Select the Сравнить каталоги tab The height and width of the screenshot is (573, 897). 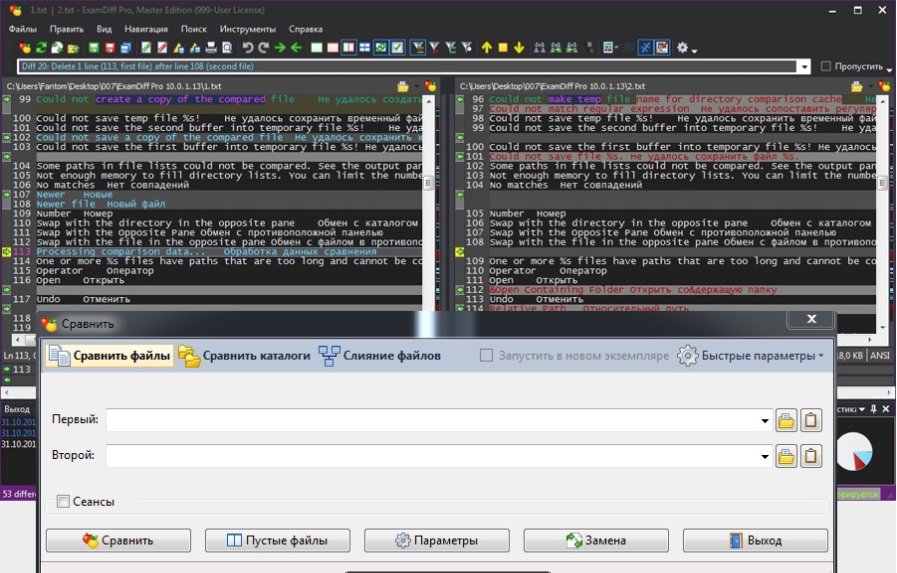point(244,356)
